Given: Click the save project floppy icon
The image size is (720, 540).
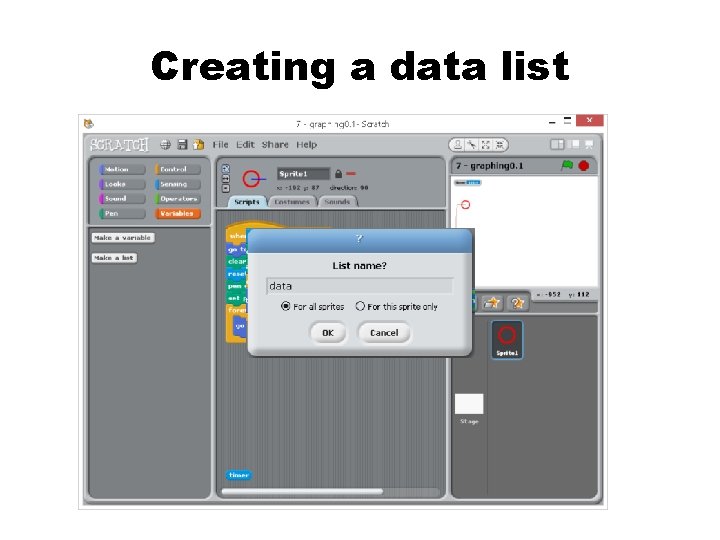Looking at the screenshot, I should [182, 145].
